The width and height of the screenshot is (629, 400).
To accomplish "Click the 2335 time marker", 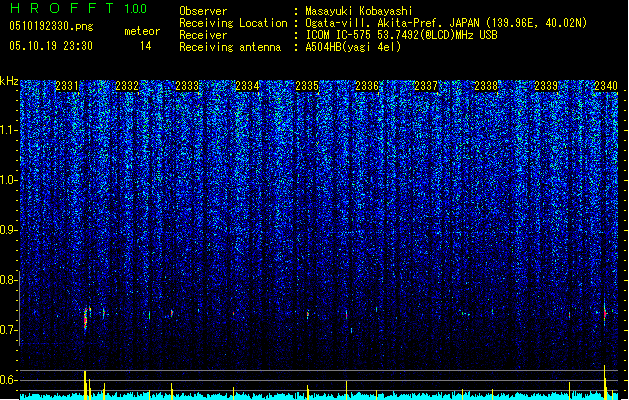I will 307,86.
